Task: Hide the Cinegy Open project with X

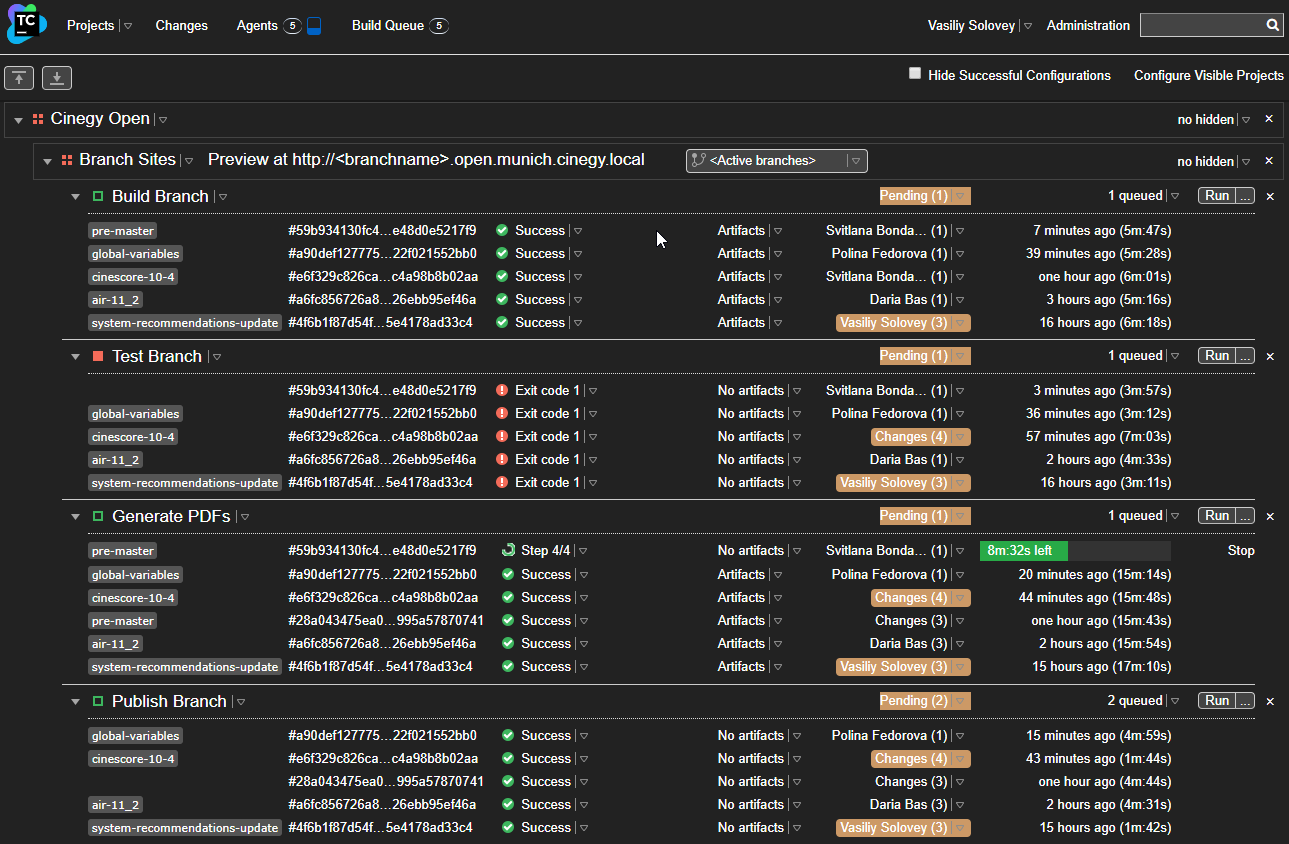Action: tap(1269, 119)
